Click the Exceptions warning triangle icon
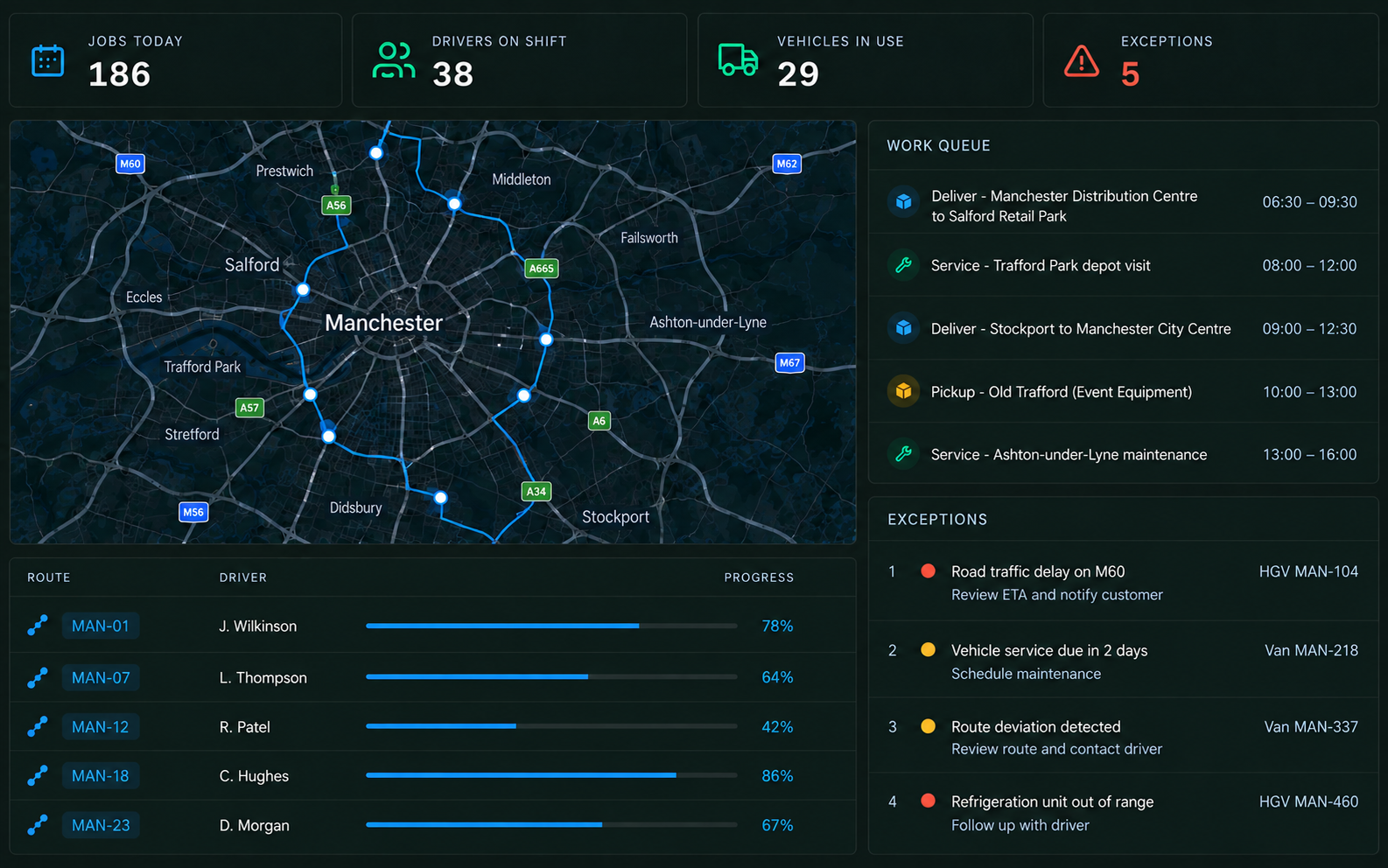This screenshot has width=1388, height=868. click(1082, 61)
